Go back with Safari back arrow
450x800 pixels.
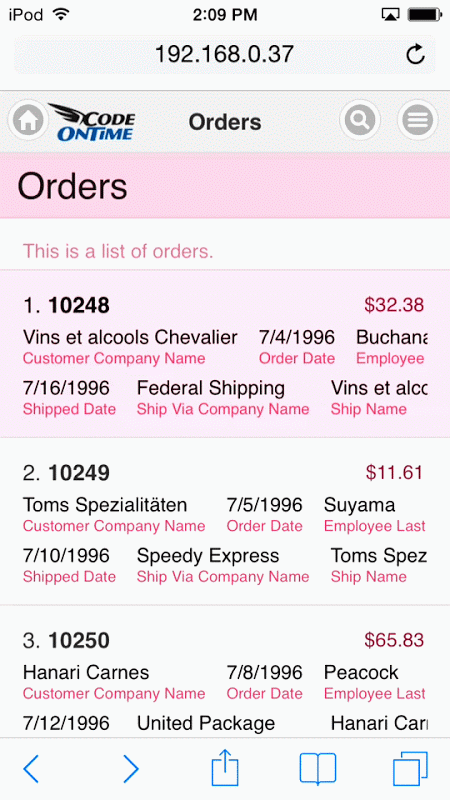pos(31,769)
